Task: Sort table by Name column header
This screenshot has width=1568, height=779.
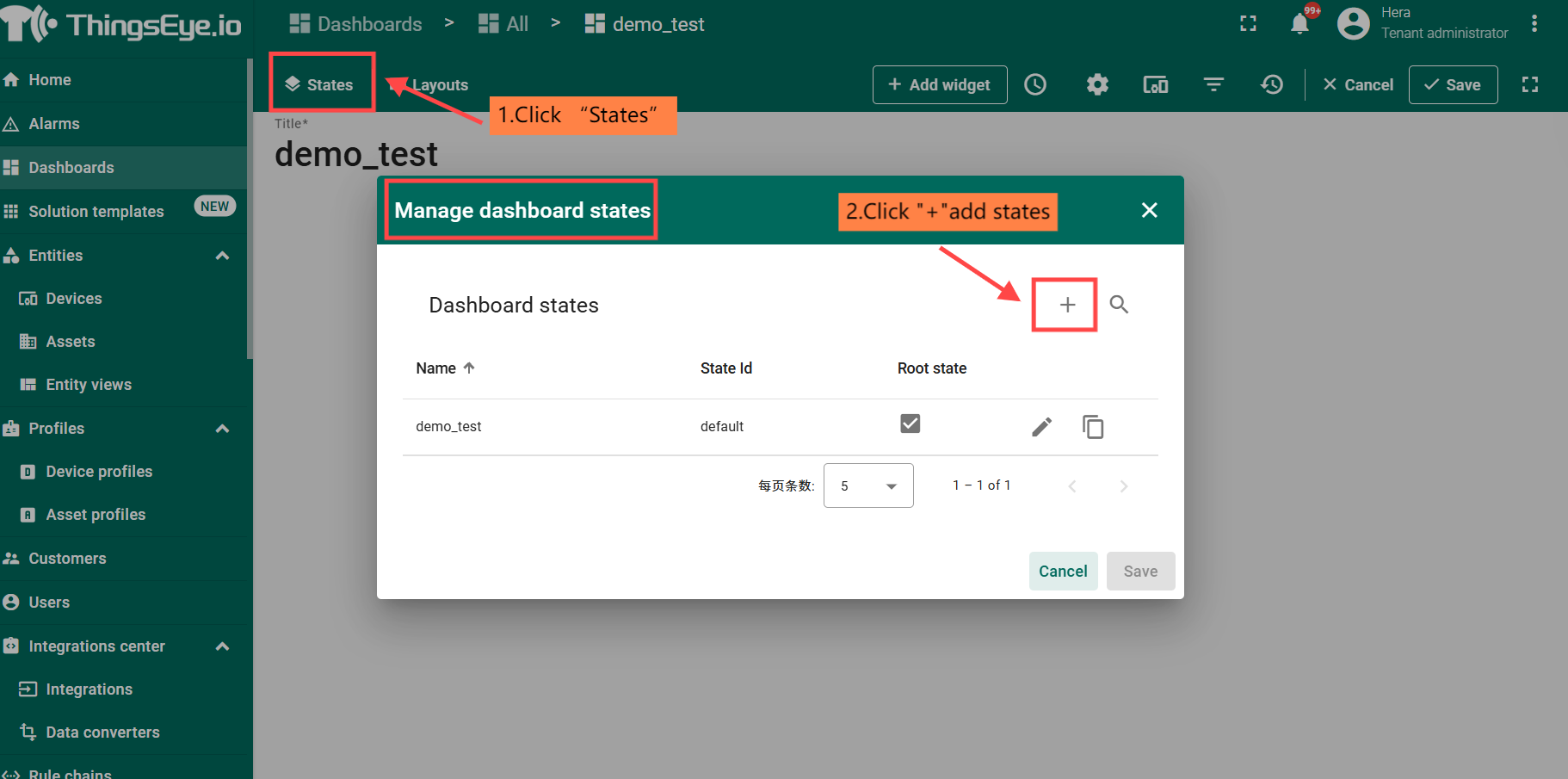Action: pos(436,368)
